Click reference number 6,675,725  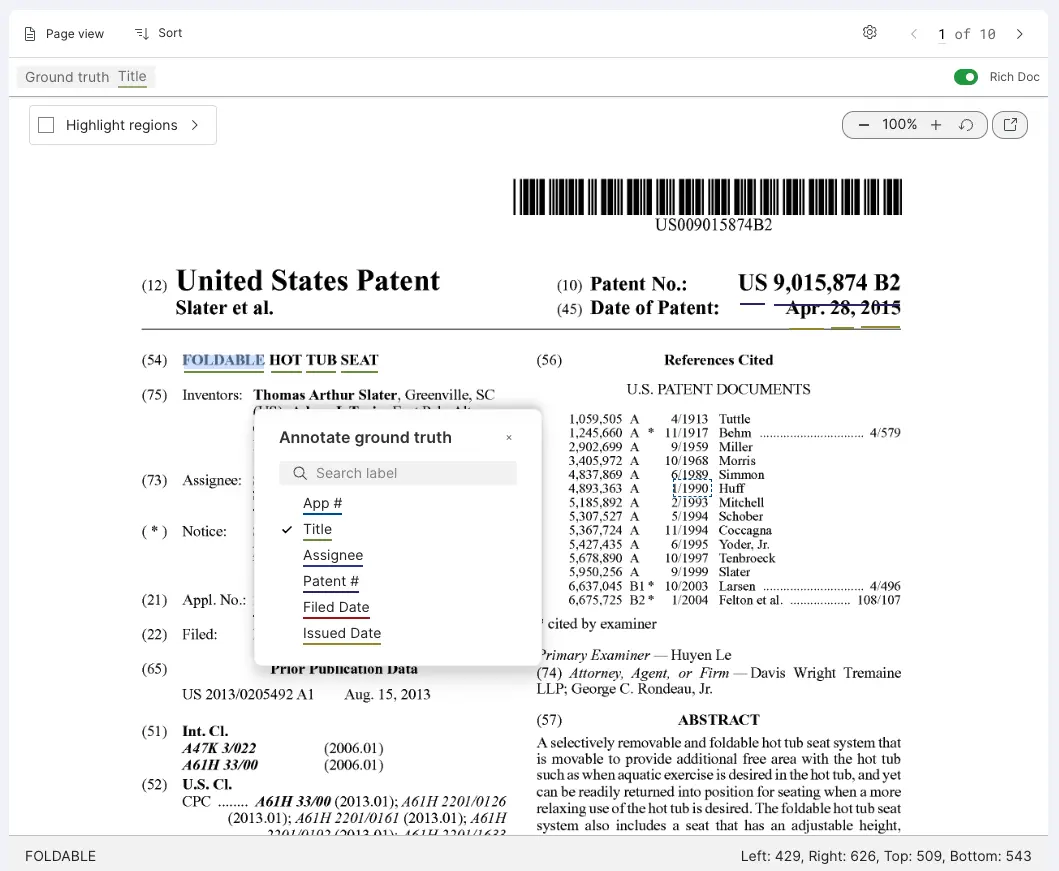point(595,600)
